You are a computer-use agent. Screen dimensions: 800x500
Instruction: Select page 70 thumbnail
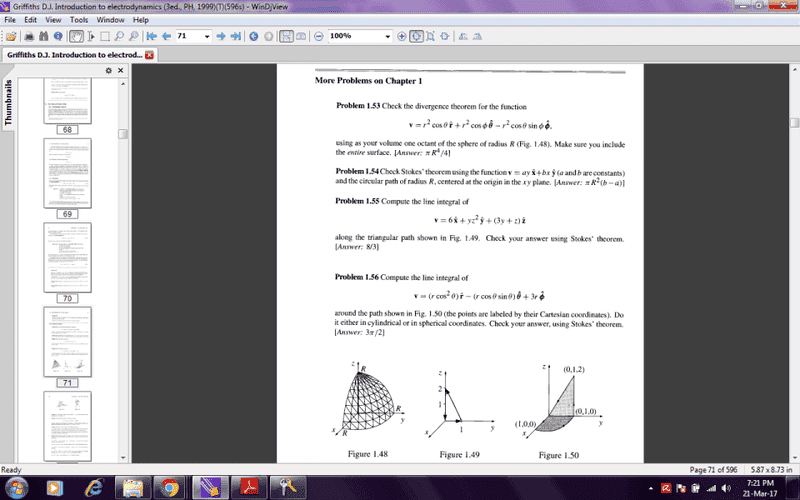(x=67, y=257)
